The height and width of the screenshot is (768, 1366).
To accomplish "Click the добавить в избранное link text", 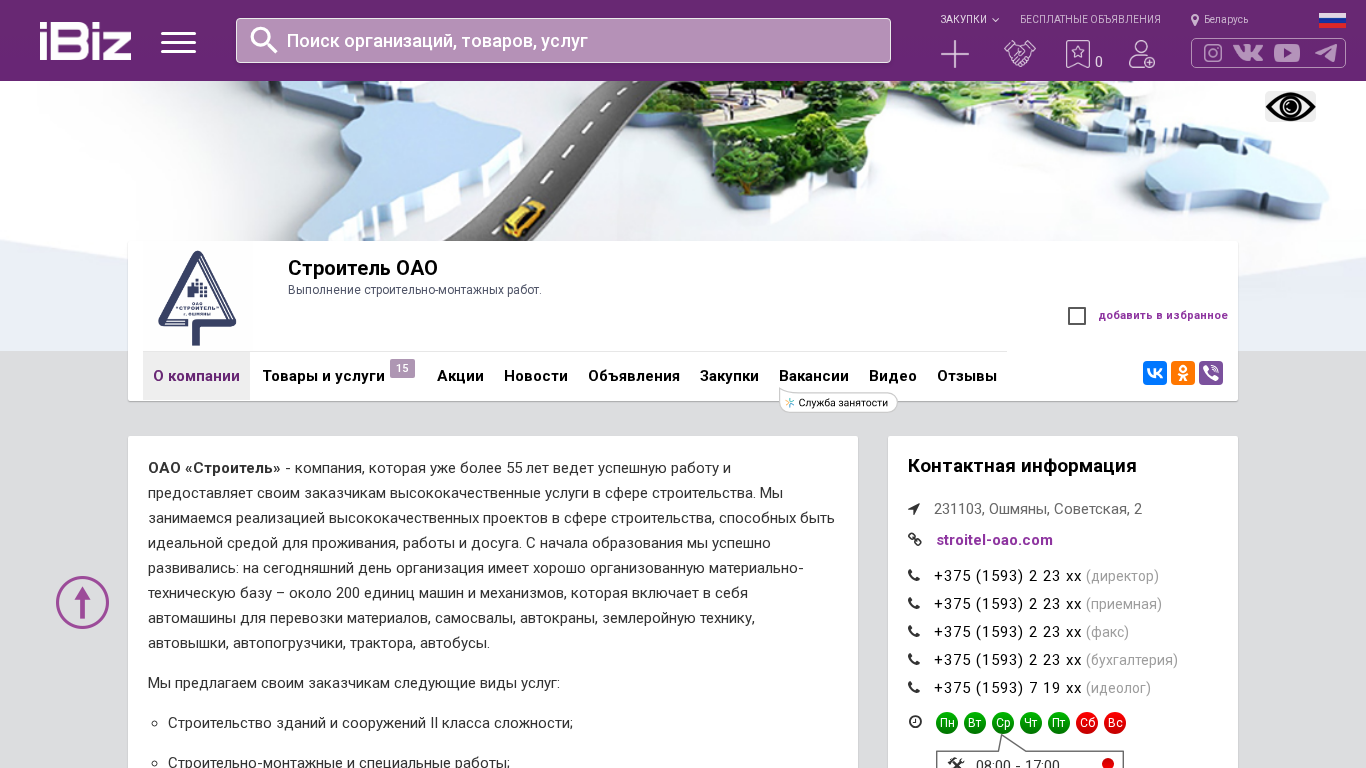I will (1163, 316).
